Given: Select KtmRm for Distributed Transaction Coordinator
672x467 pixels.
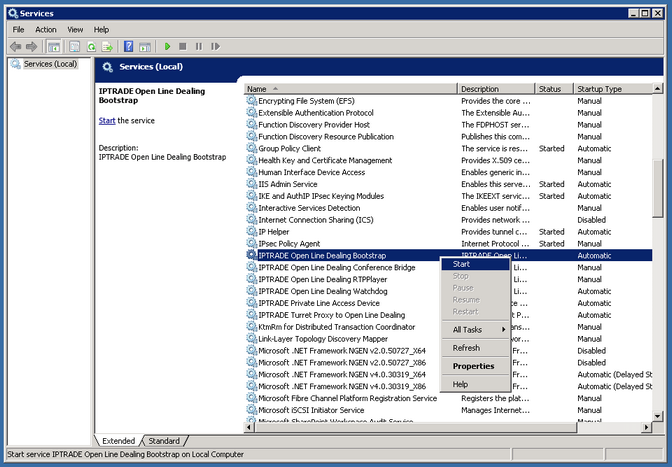Looking at the screenshot, I should pos(337,327).
